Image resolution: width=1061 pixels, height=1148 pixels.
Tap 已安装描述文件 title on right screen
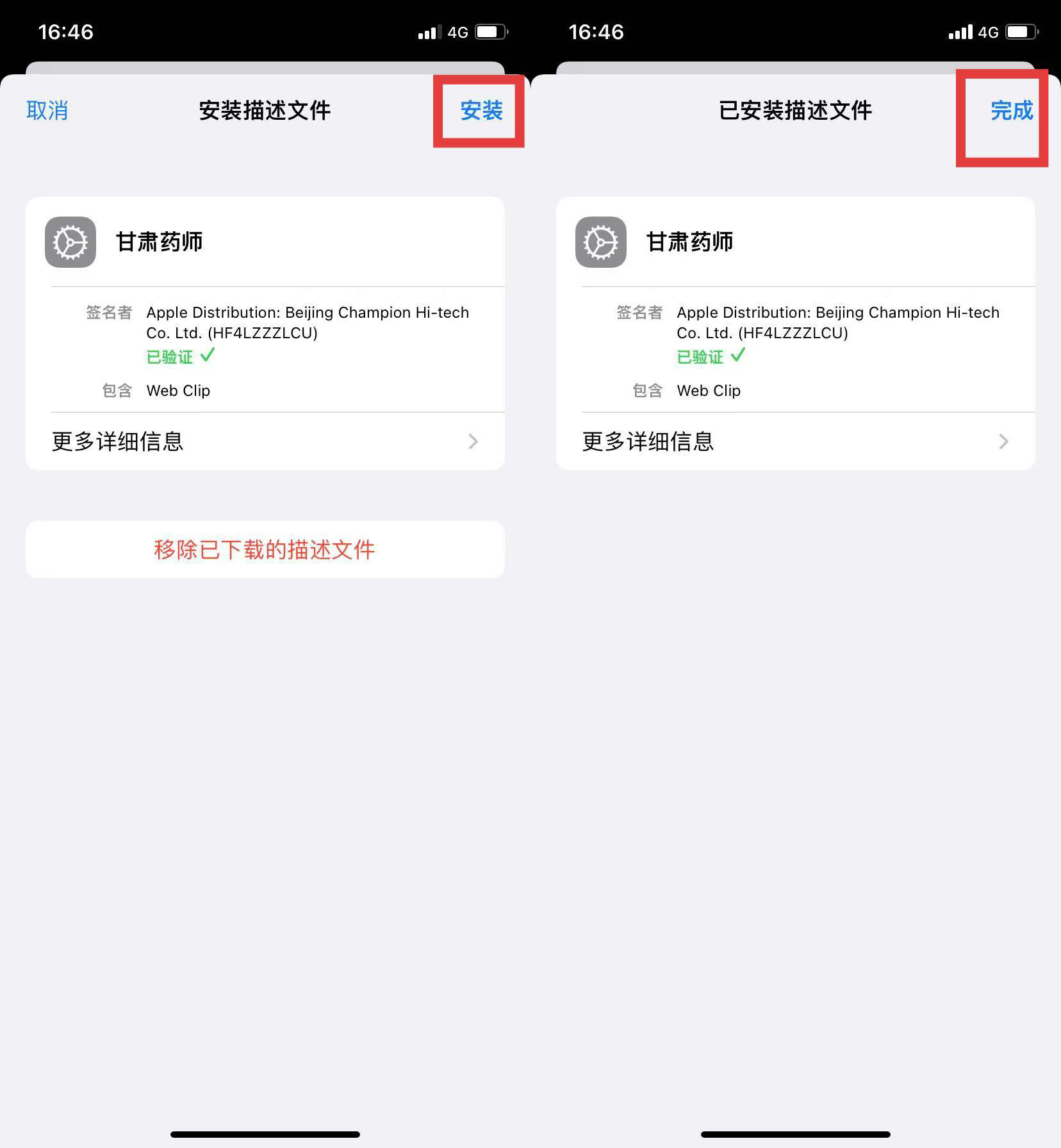[795, 111]
